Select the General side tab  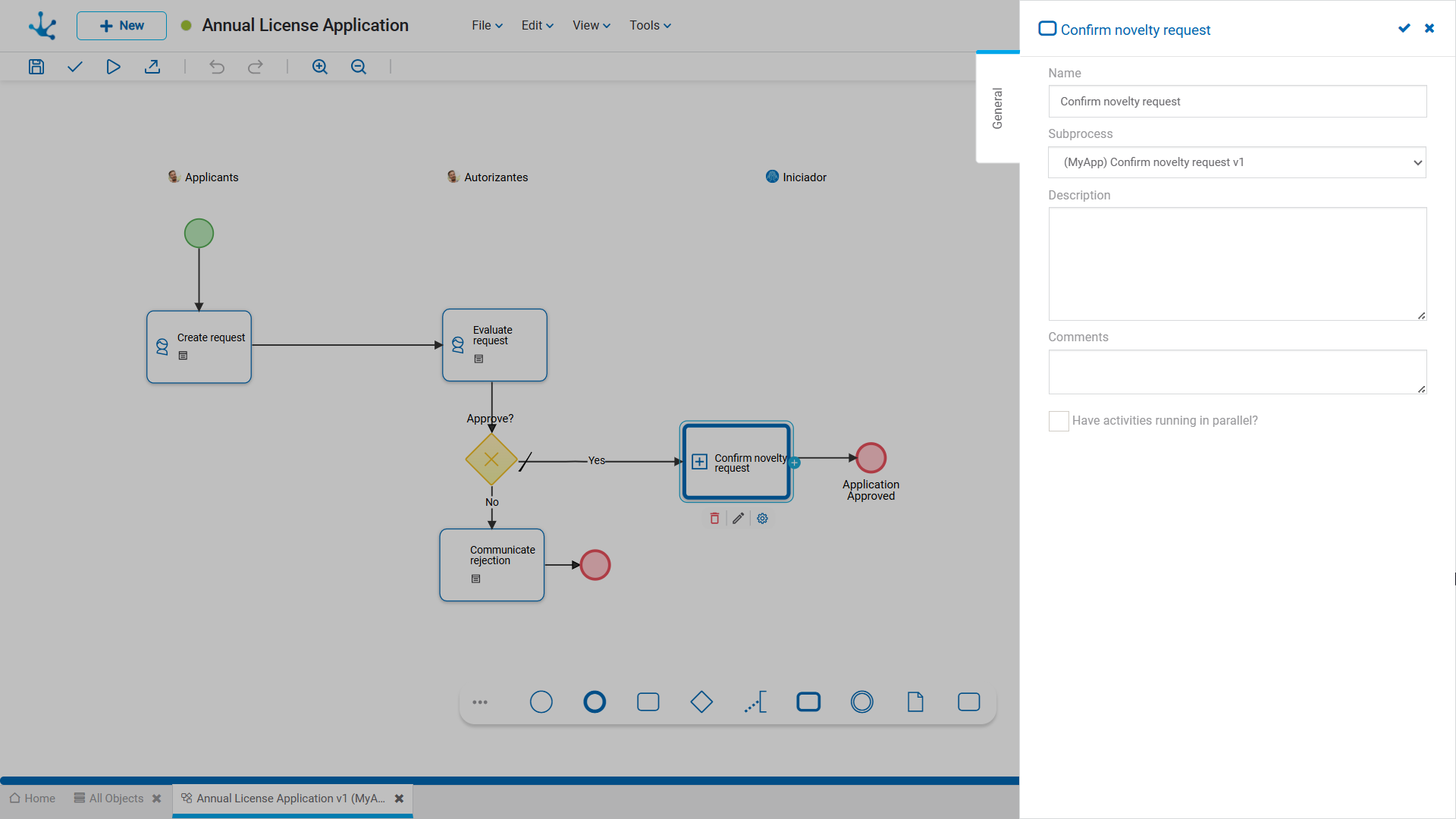pos(998,108)
